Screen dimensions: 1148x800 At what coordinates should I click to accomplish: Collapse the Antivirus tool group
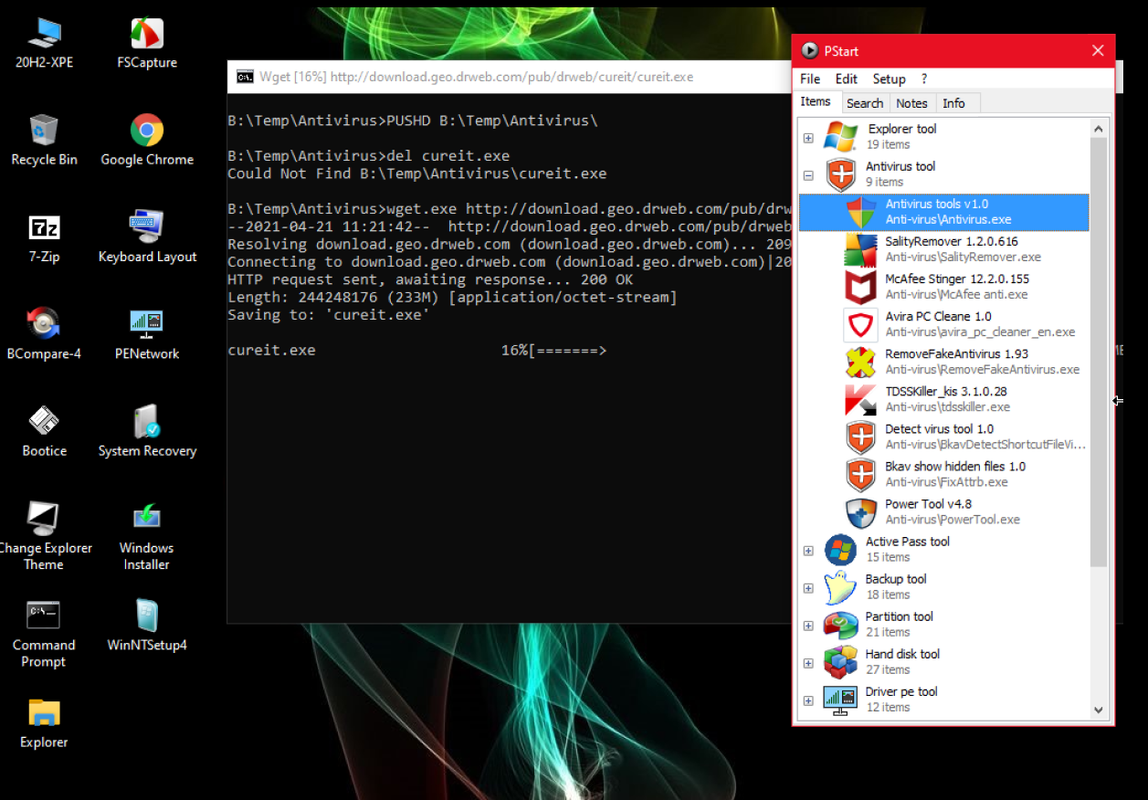[x=808, y=176]
